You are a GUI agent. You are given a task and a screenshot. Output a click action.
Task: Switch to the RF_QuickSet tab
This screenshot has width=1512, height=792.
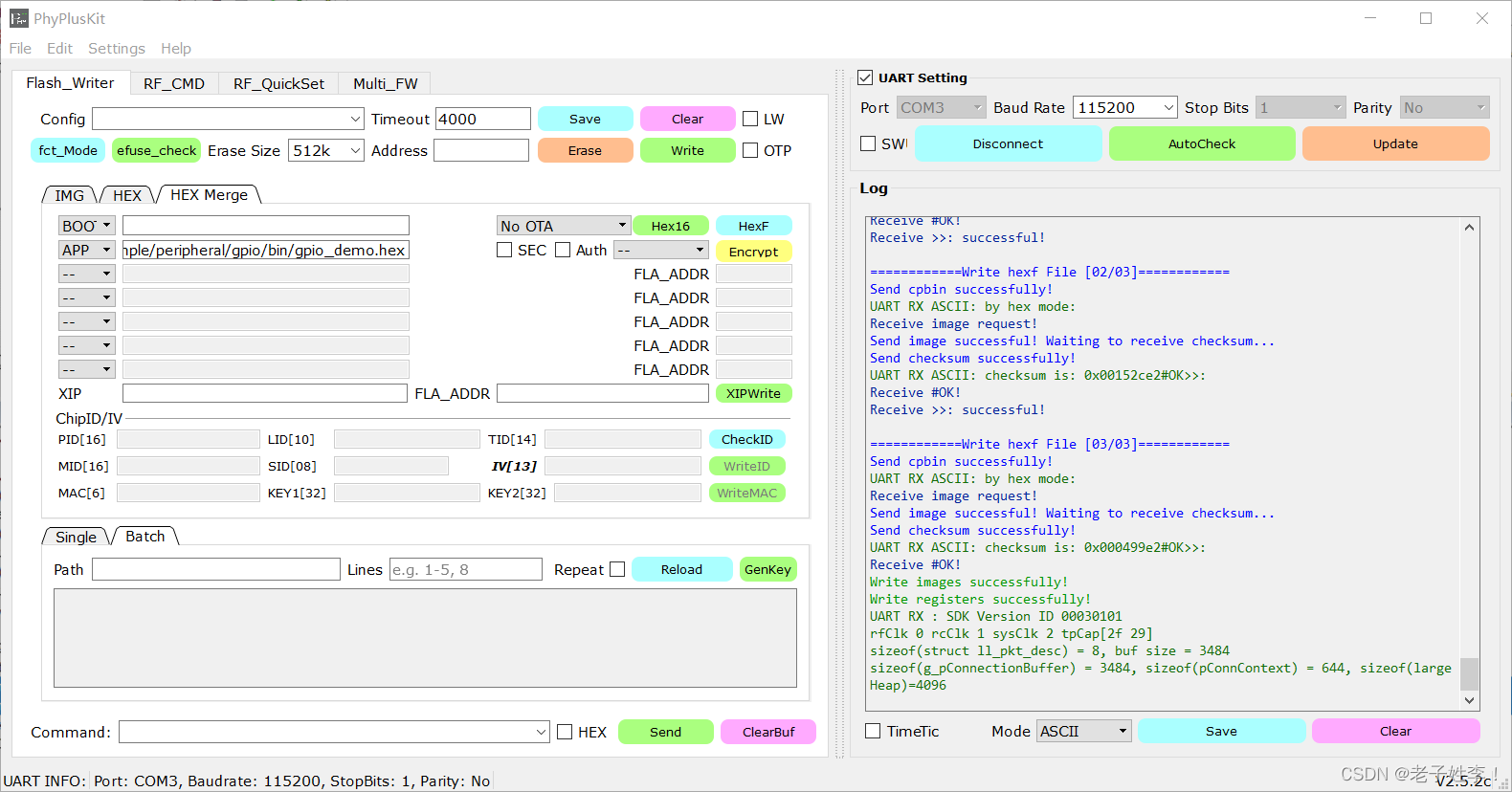pyautogui.click(x=278, y=83)
